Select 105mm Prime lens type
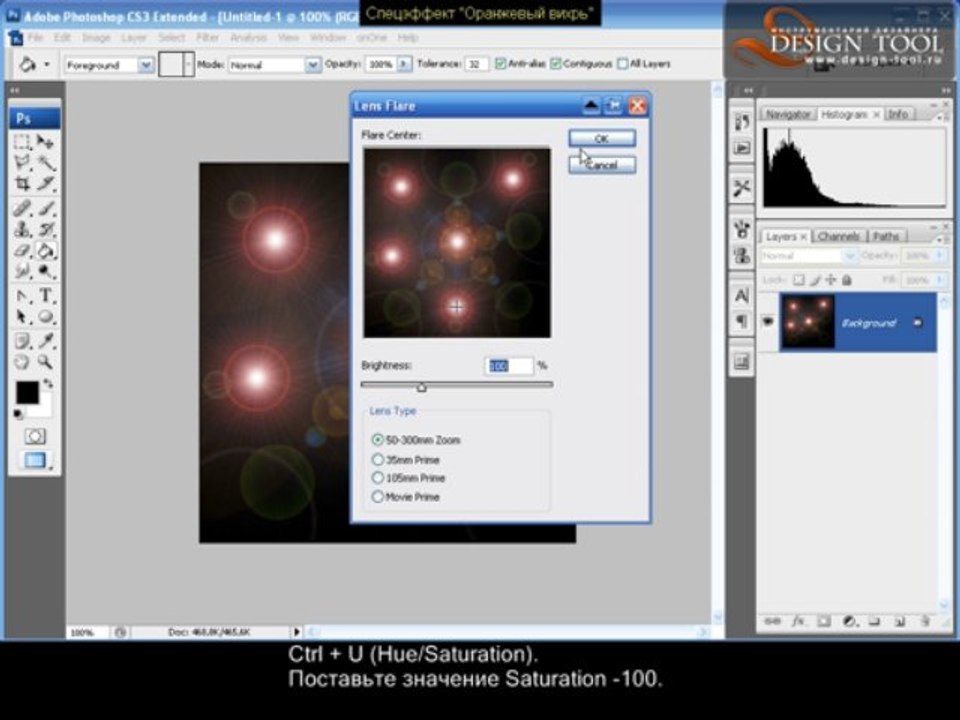This screenshot has height=720, width=960. click(378, 478)
